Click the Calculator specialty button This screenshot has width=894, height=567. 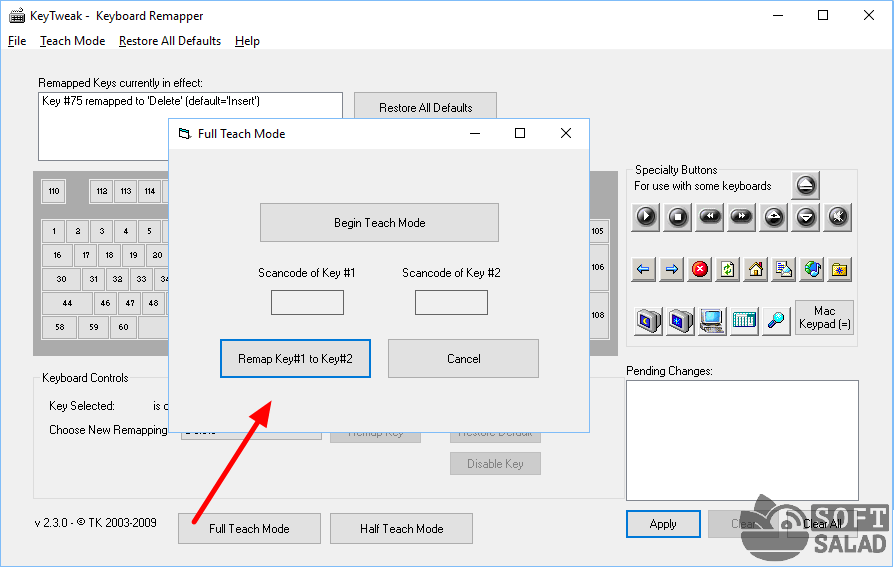tap(744, 321)
